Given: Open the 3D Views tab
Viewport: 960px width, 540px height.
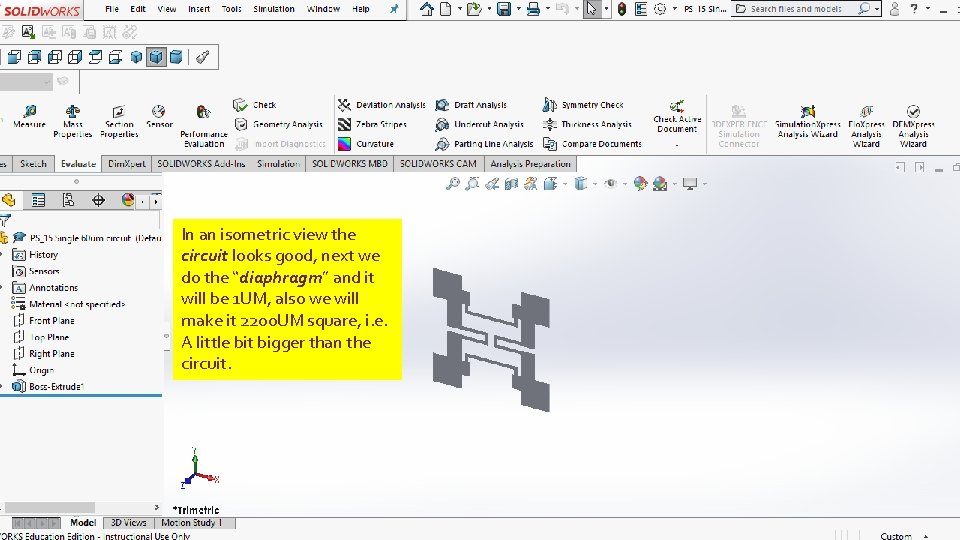Looking at the screenshot, I should click(x=129, y=523).
